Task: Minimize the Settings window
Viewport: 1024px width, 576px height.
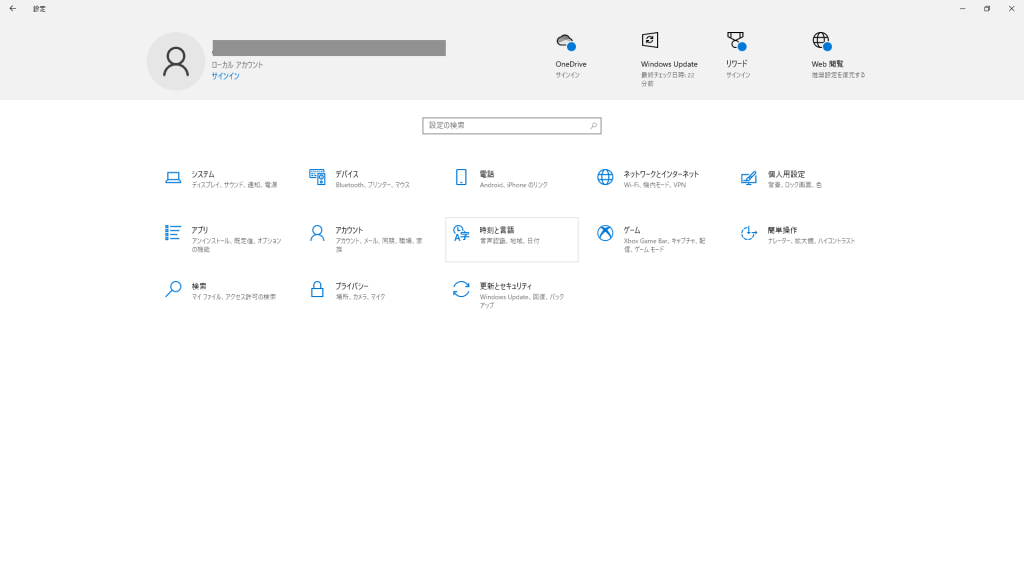Action: (x=963, y=8)
